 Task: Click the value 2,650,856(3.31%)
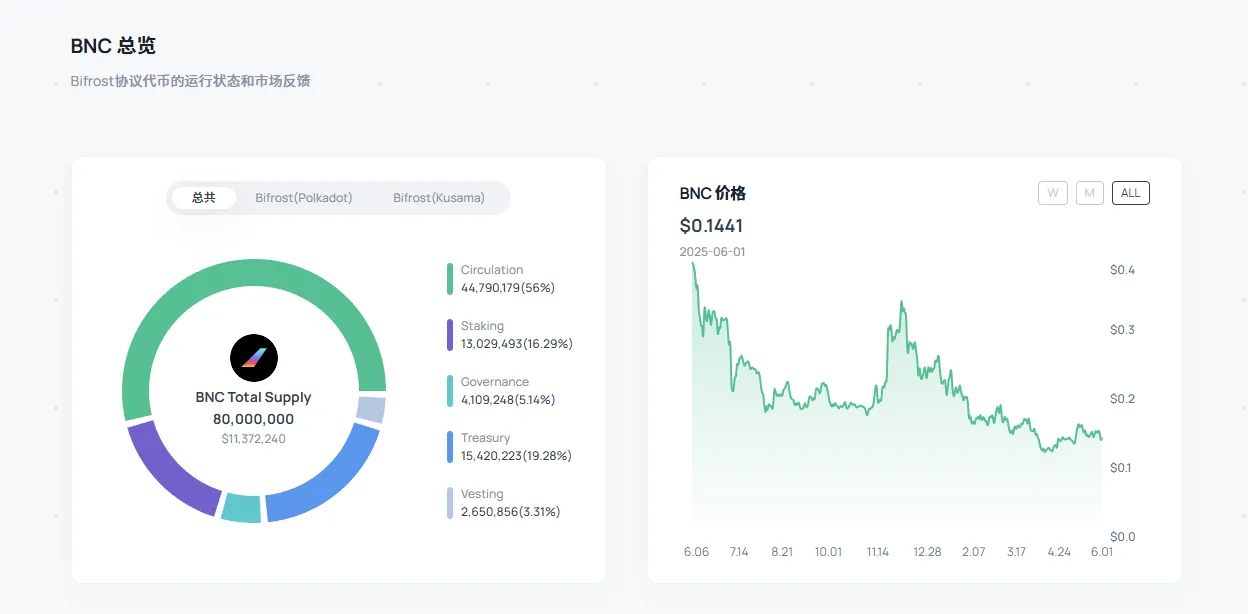[511, 512]
